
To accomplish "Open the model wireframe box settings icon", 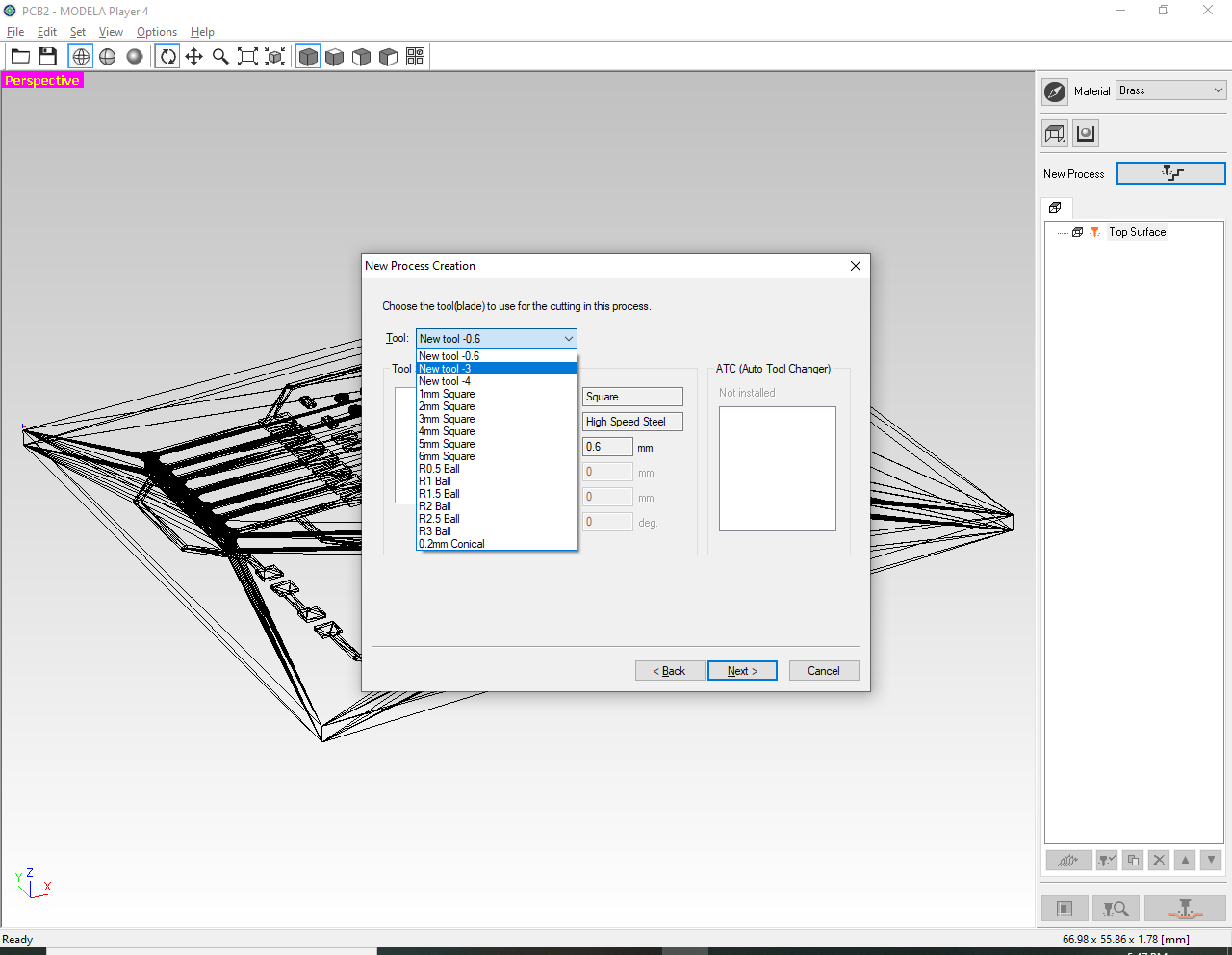I will click(x=1055, y=134).
